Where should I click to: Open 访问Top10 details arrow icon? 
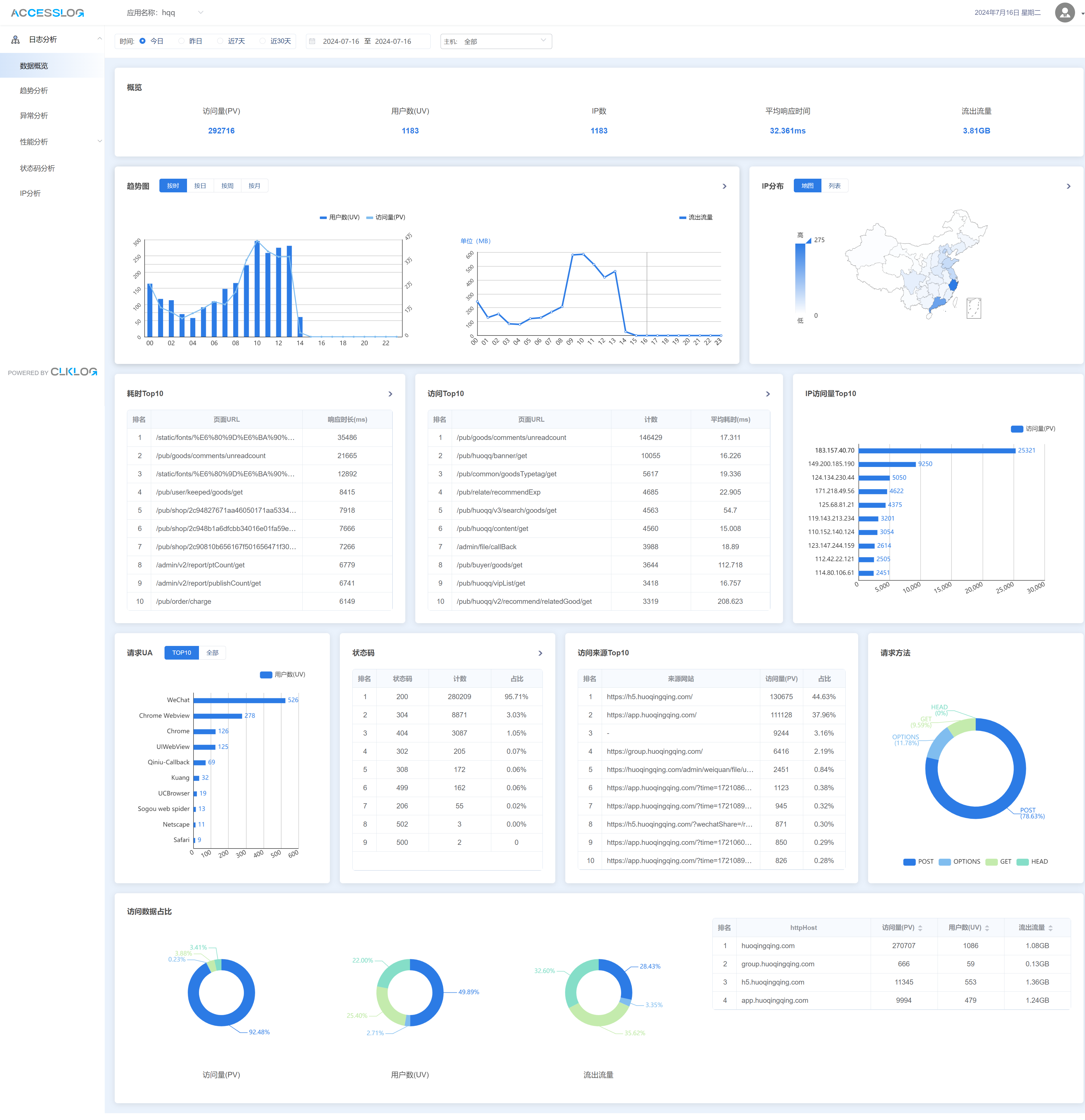pyautogui.click(x=768, y=394)
